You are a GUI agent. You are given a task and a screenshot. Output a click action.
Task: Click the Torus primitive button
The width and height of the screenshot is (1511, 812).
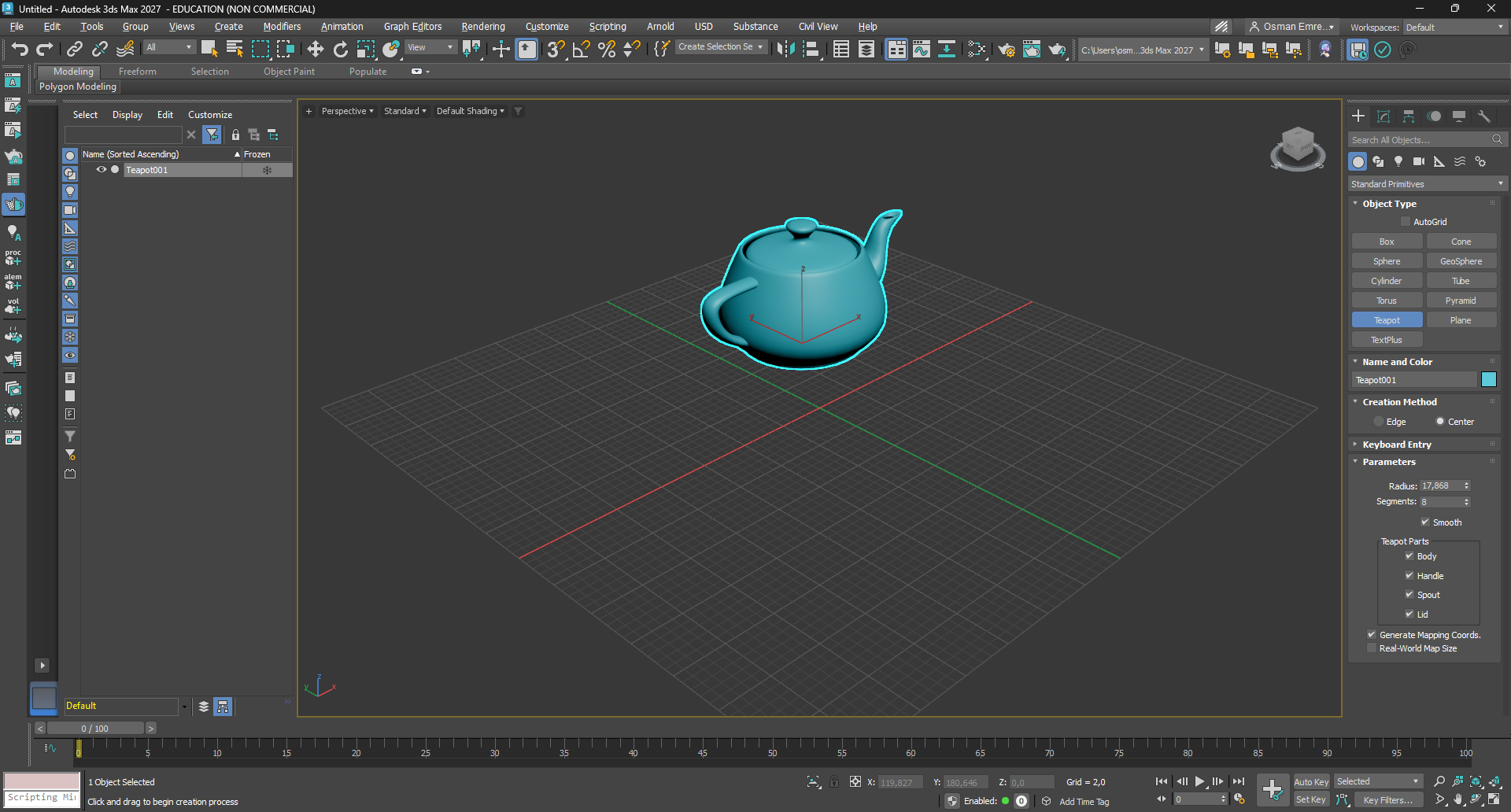[x=1387, y=301]
